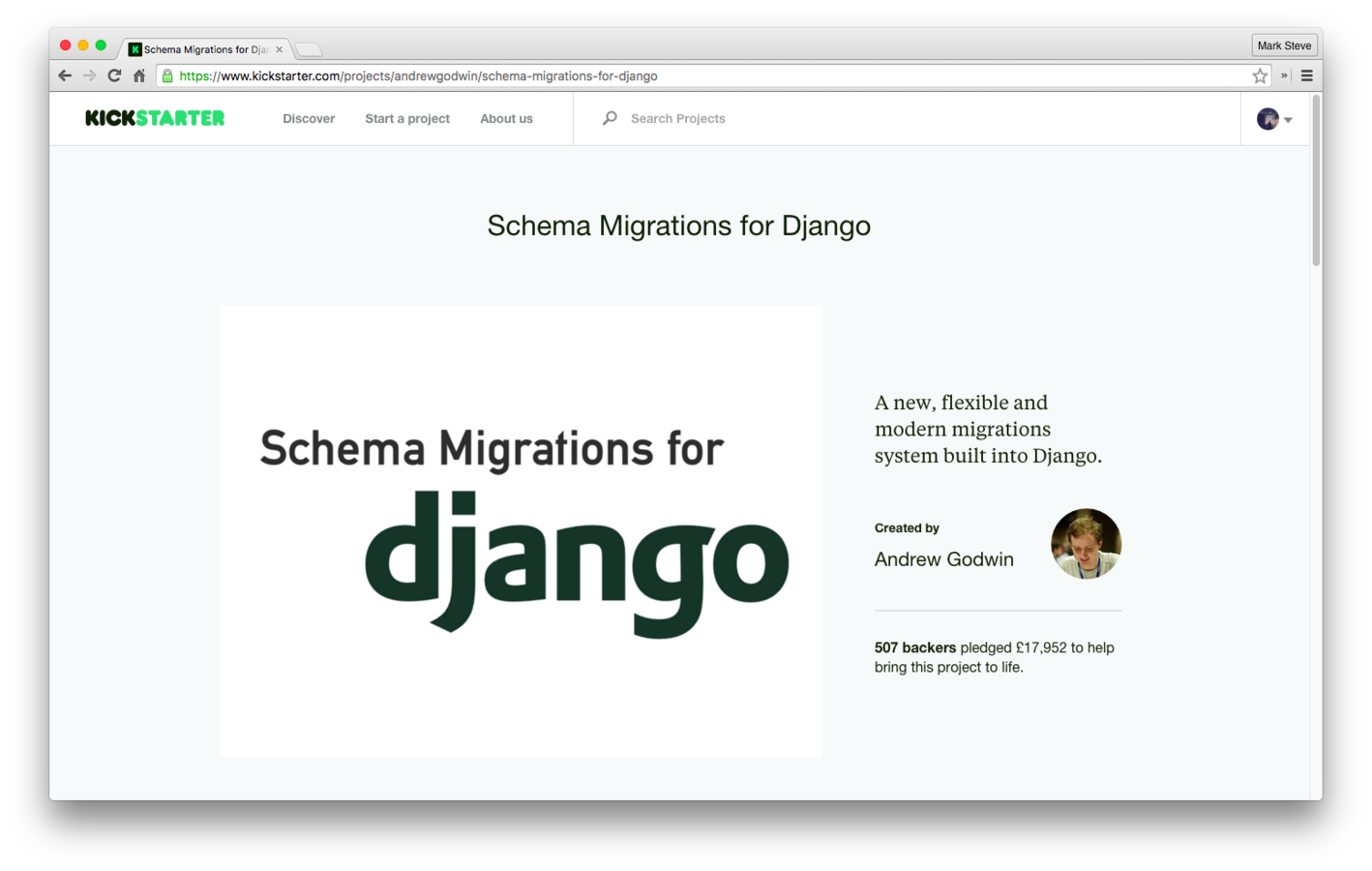Show hidden extensions with the chevron icon
This screenshot has width=1372, height=871.
coord(1284,75)
